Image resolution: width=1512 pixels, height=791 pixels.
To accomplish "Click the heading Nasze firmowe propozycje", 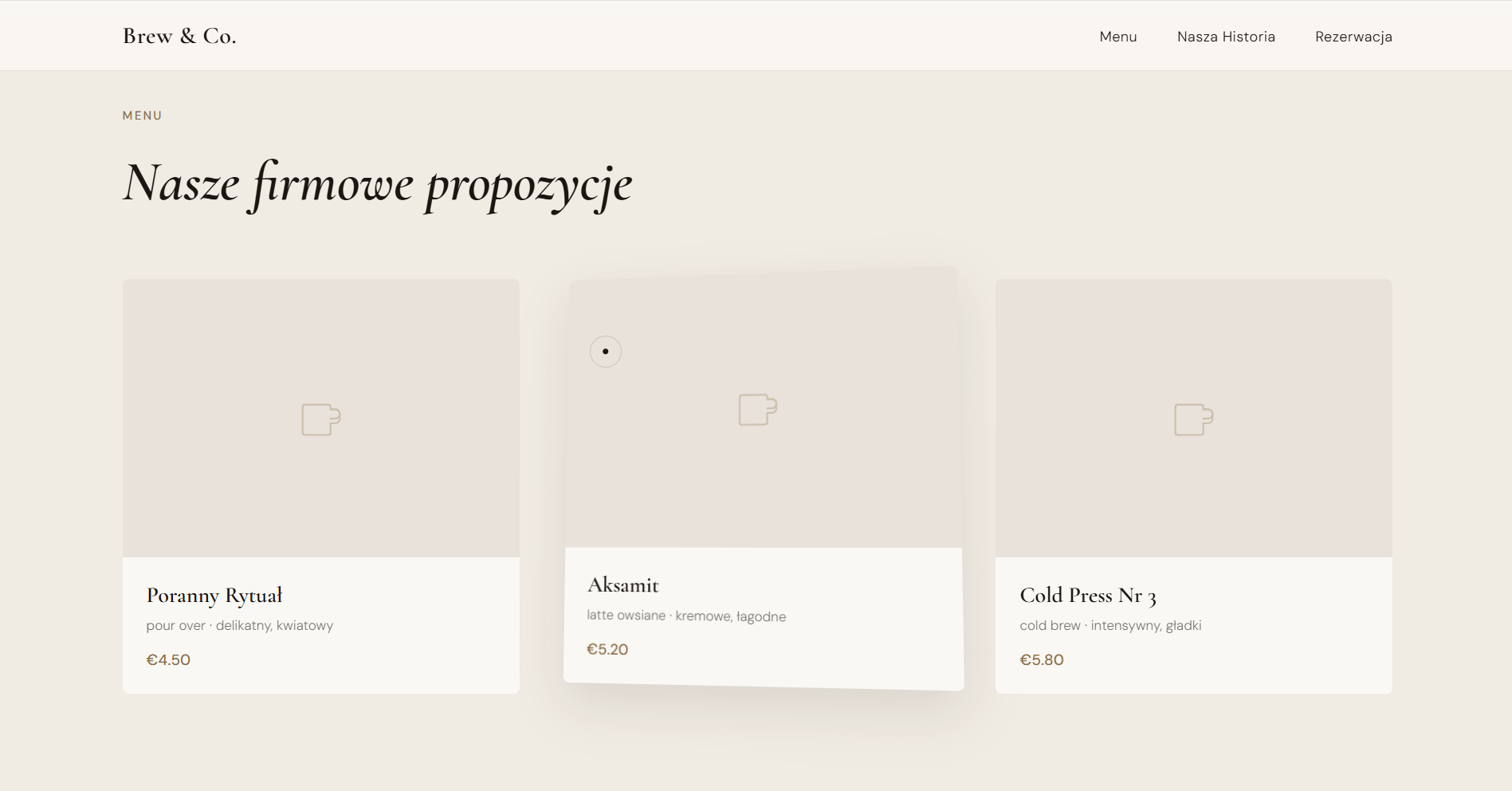I will click(x=377, y=183).
